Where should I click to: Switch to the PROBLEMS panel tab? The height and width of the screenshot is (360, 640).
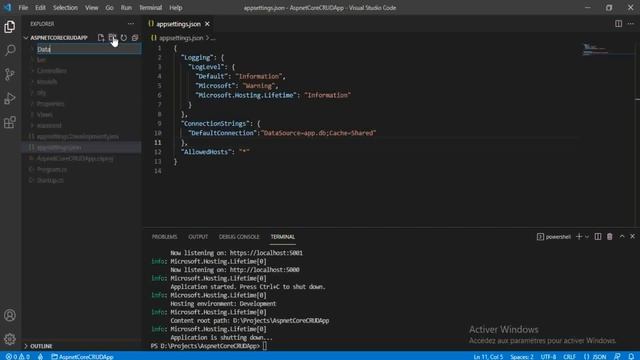point(164,237)
